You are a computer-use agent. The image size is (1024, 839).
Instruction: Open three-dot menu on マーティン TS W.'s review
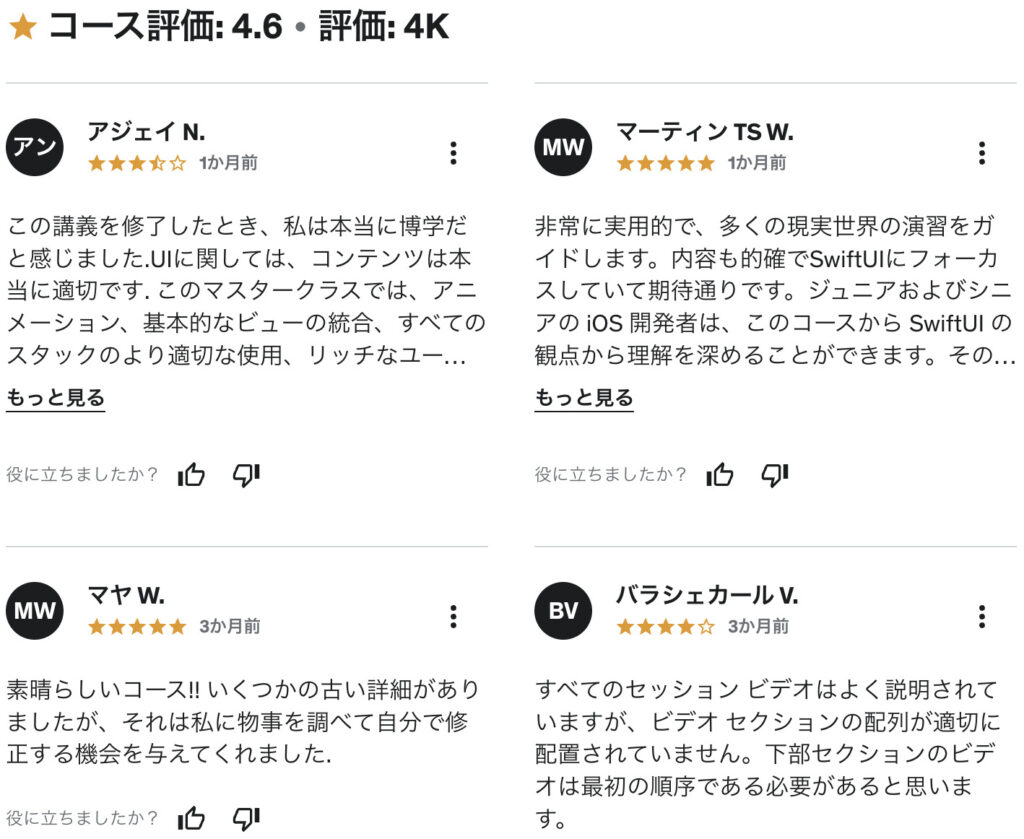pos(982,153)
